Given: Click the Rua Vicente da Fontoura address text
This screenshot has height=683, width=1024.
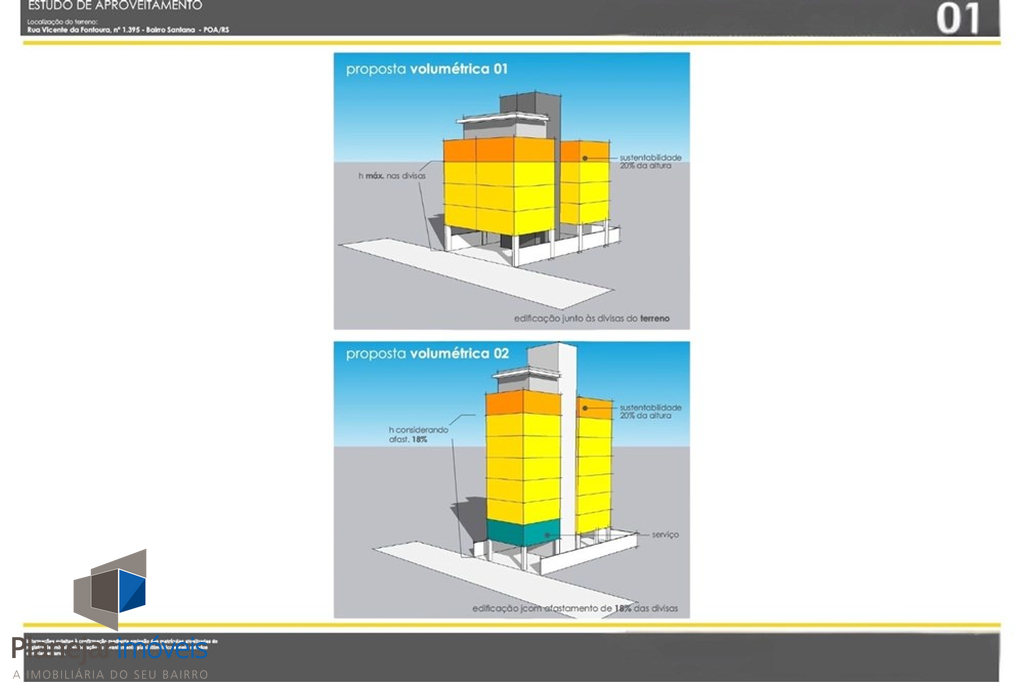Looking at the screenshot, I should 128,30.
